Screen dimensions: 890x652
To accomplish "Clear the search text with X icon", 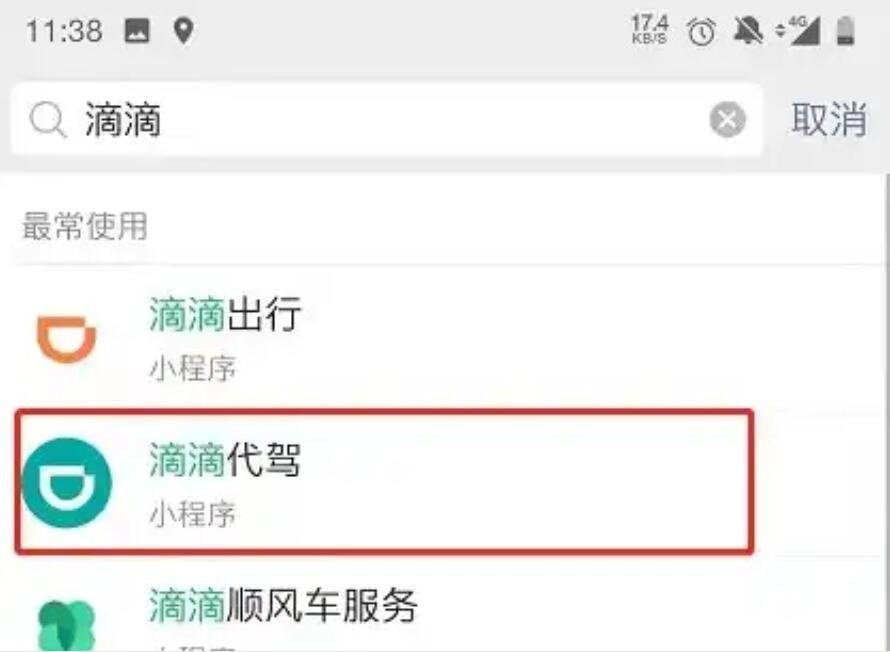I will (x=727, y=120).
